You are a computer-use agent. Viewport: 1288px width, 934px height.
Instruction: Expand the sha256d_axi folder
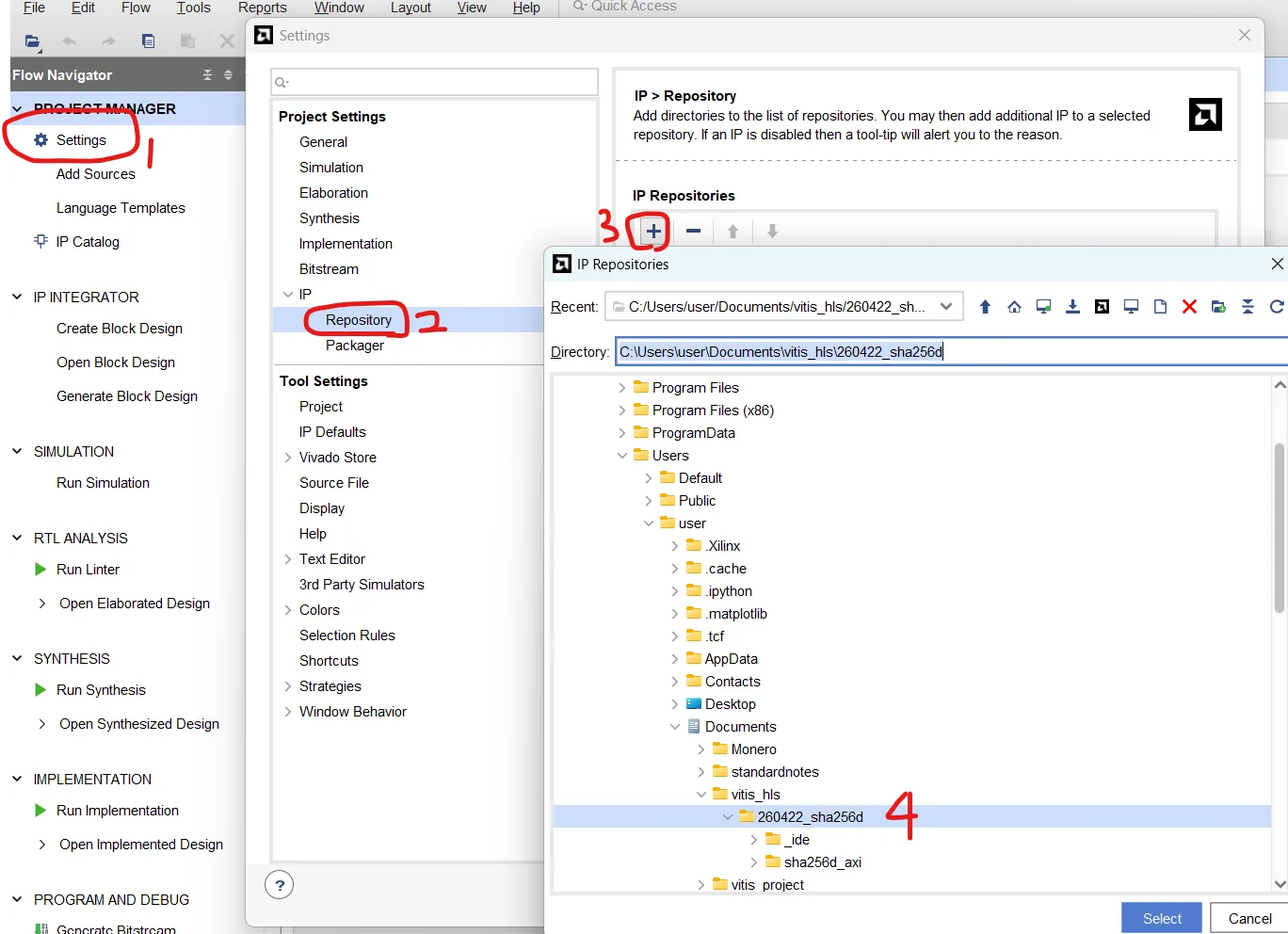753,862
